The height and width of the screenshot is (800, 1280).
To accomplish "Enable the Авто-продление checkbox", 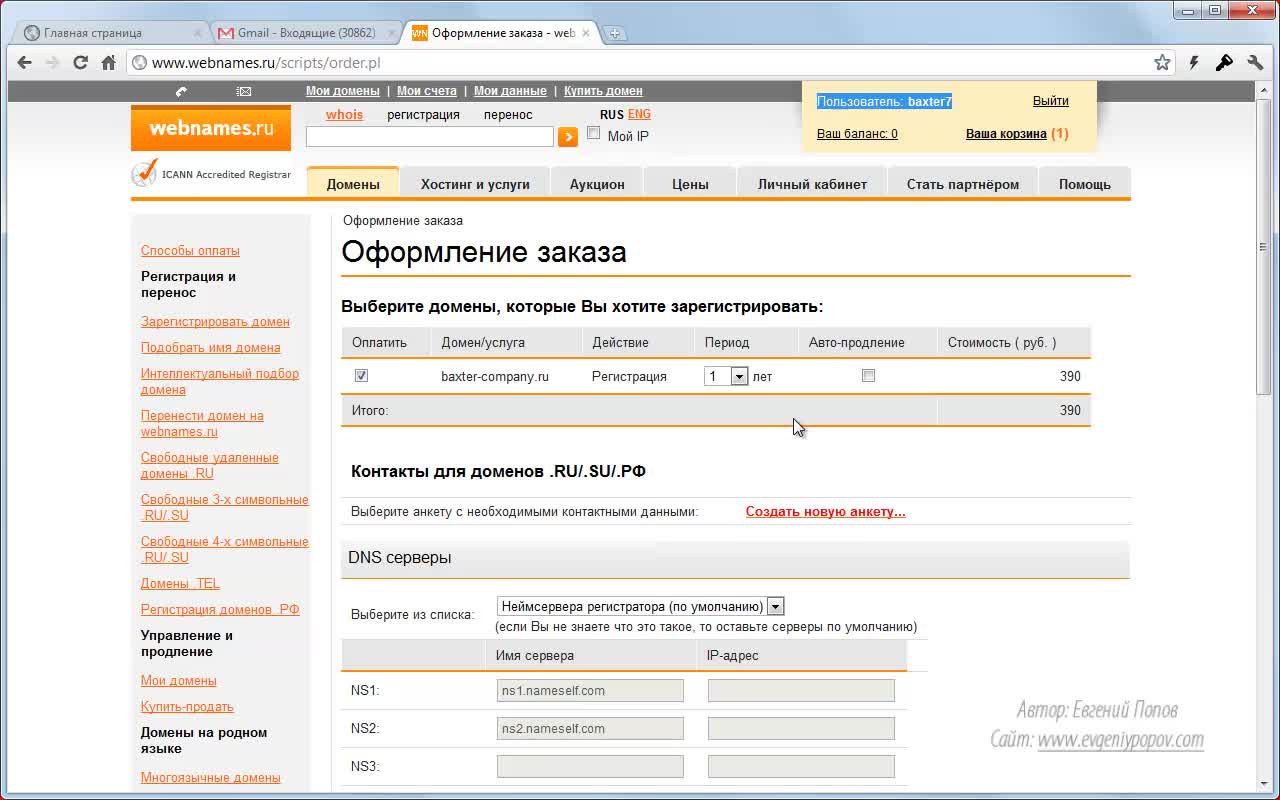I will pyautogui.click(x=868, y=376).
